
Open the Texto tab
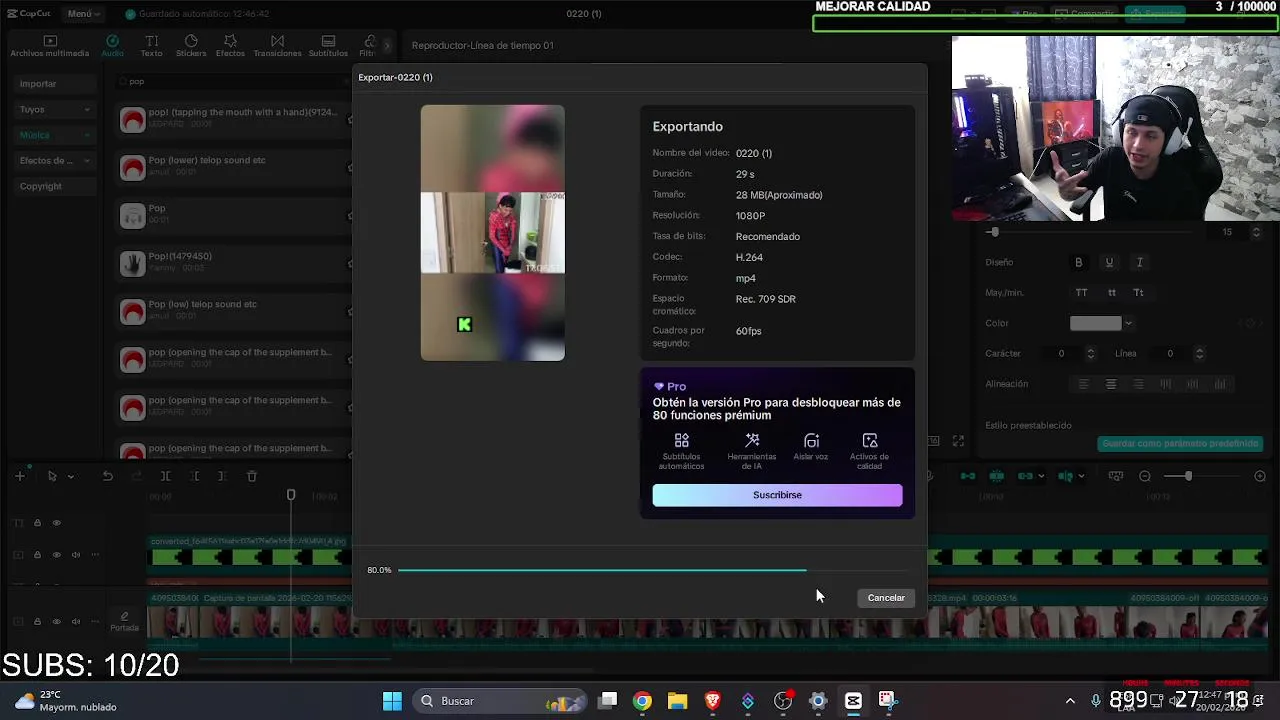tap(151, 46)
